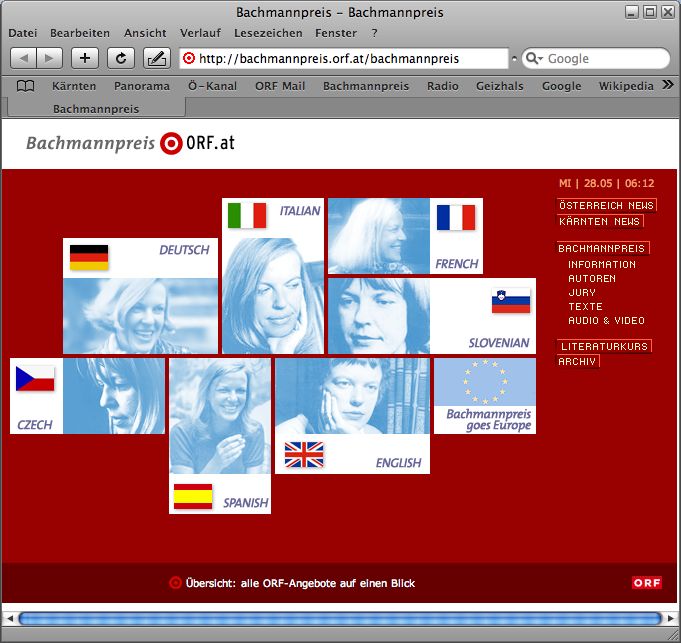Image resolution: width=681 pixels, height=643 pixels.
Task: Select the SLOVENIAN language label
Action: (499, 343)
